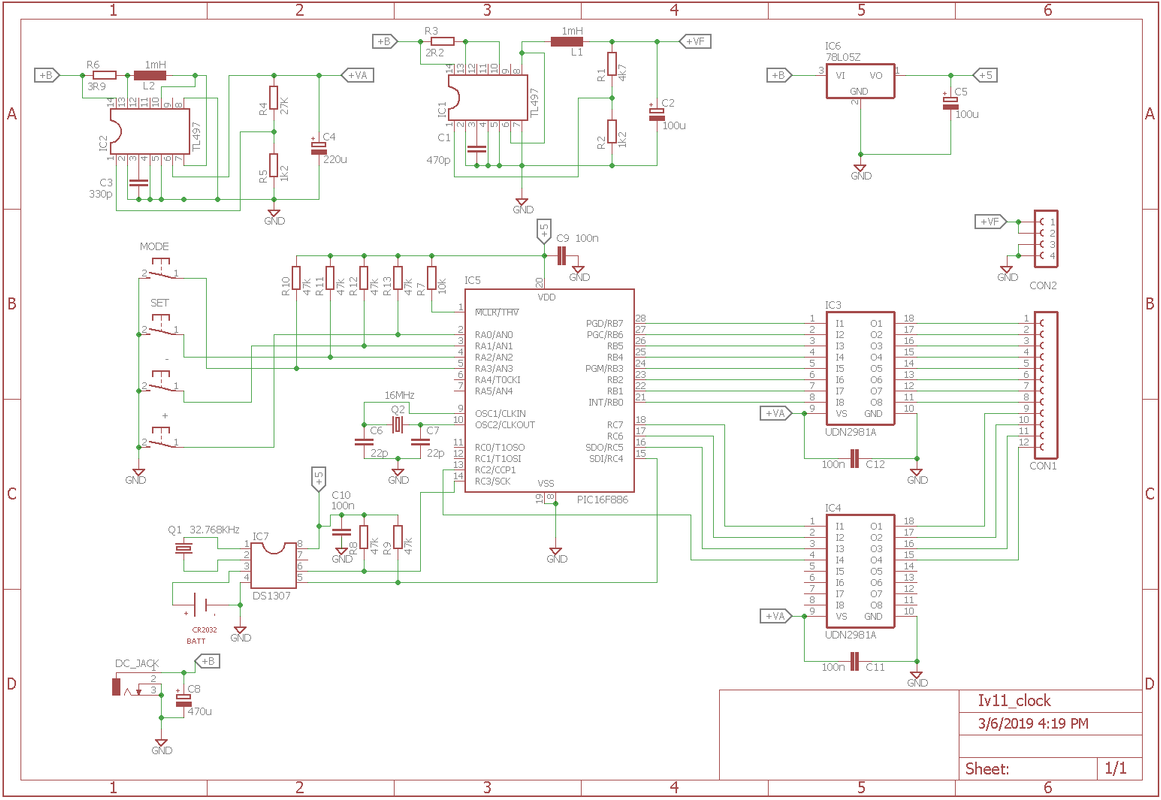Click the IC5 designator

pyautogui.click(x=472, y=280)
